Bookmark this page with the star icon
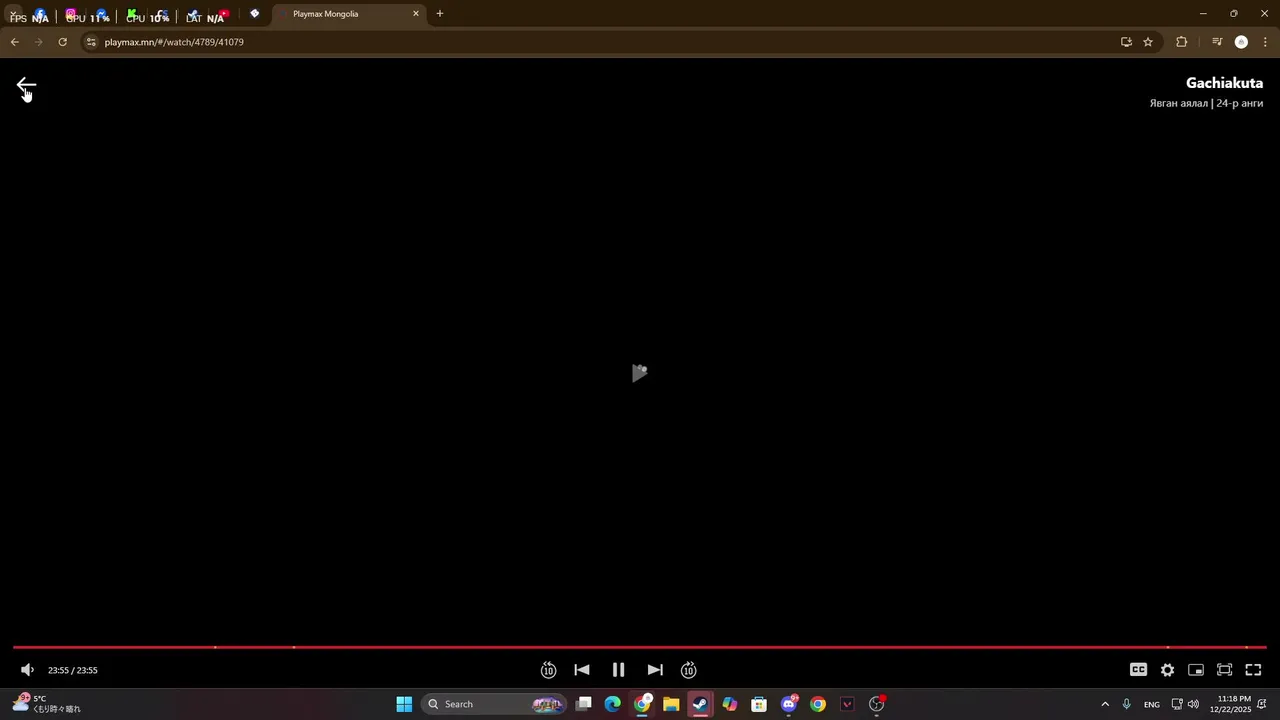 click(x=1148, y=42)
